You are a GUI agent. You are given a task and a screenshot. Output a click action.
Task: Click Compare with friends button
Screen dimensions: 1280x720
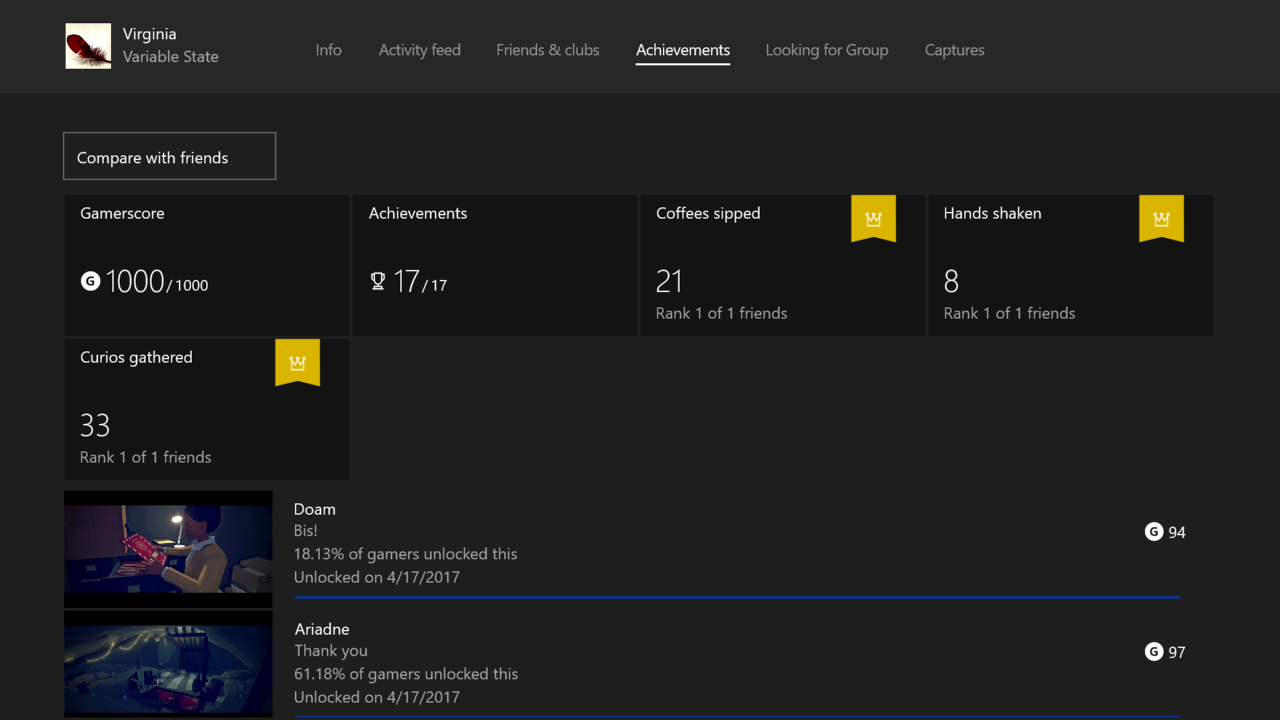(169, 156)
